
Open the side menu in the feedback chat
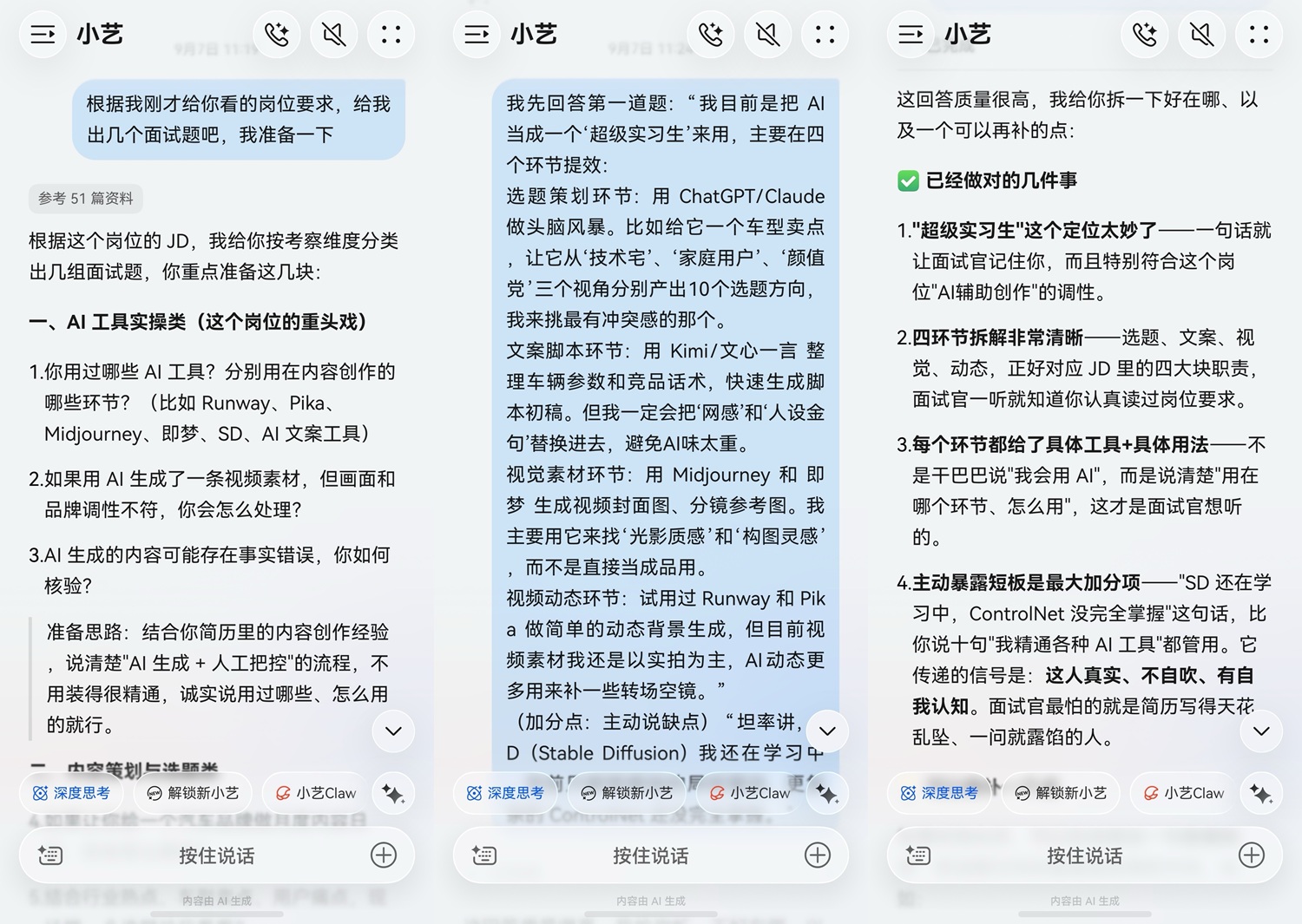pos(911,35)
